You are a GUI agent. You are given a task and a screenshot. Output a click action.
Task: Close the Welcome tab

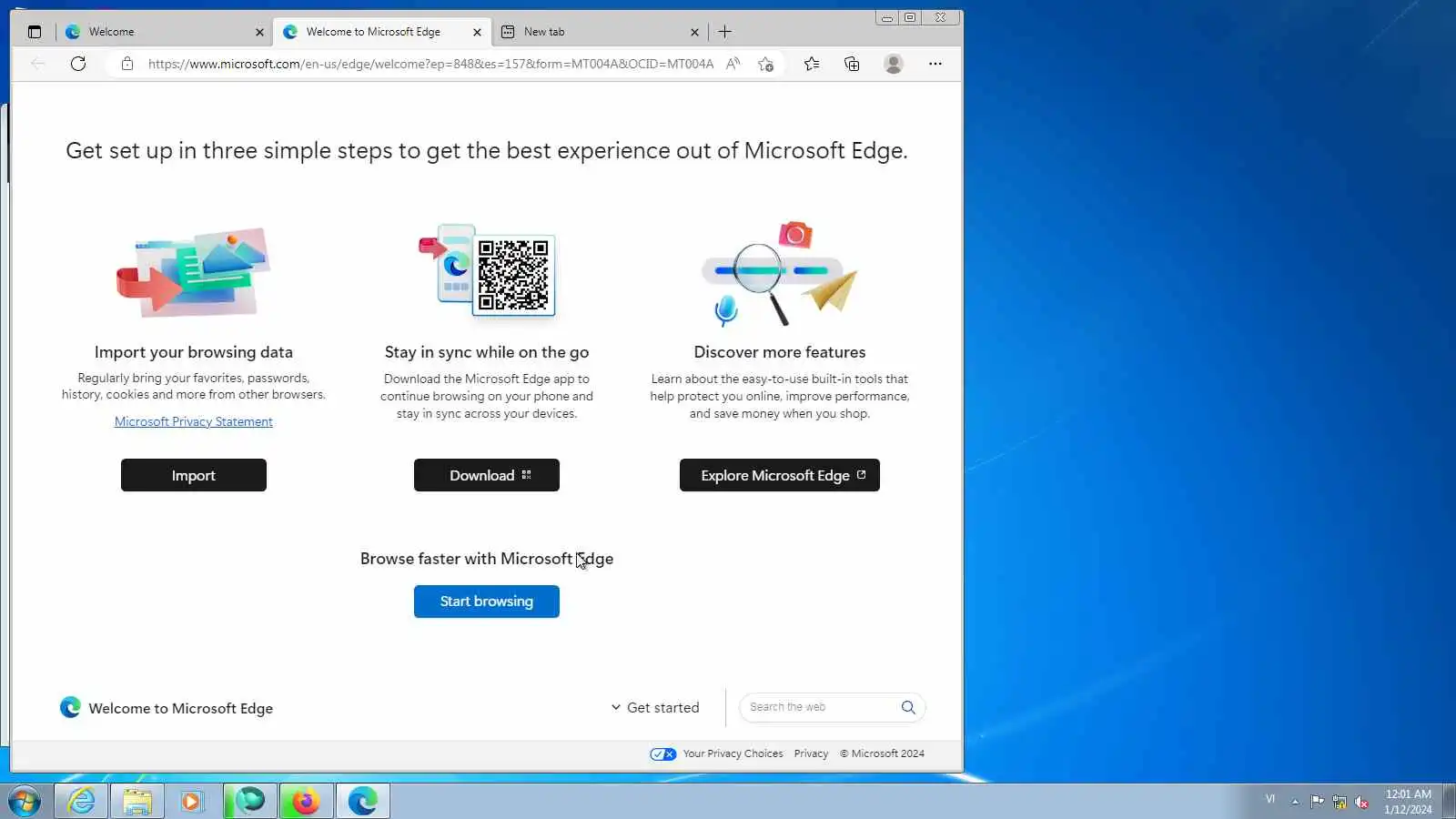pyautogui.click(x=259, y=32)
